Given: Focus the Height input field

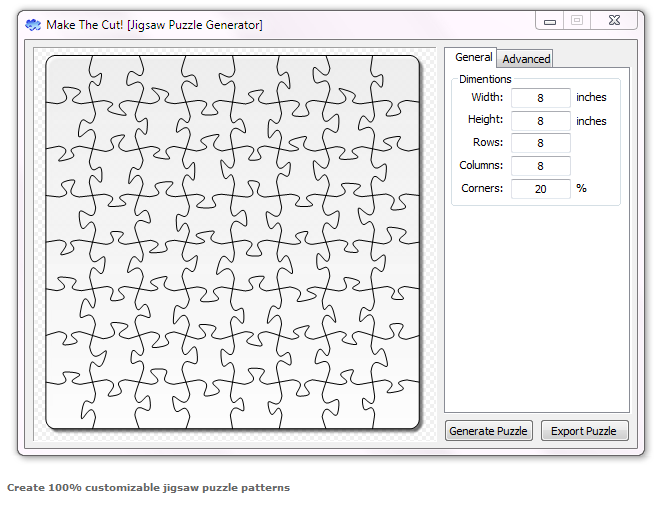Looking at the screenshot, I should (540, 121).
